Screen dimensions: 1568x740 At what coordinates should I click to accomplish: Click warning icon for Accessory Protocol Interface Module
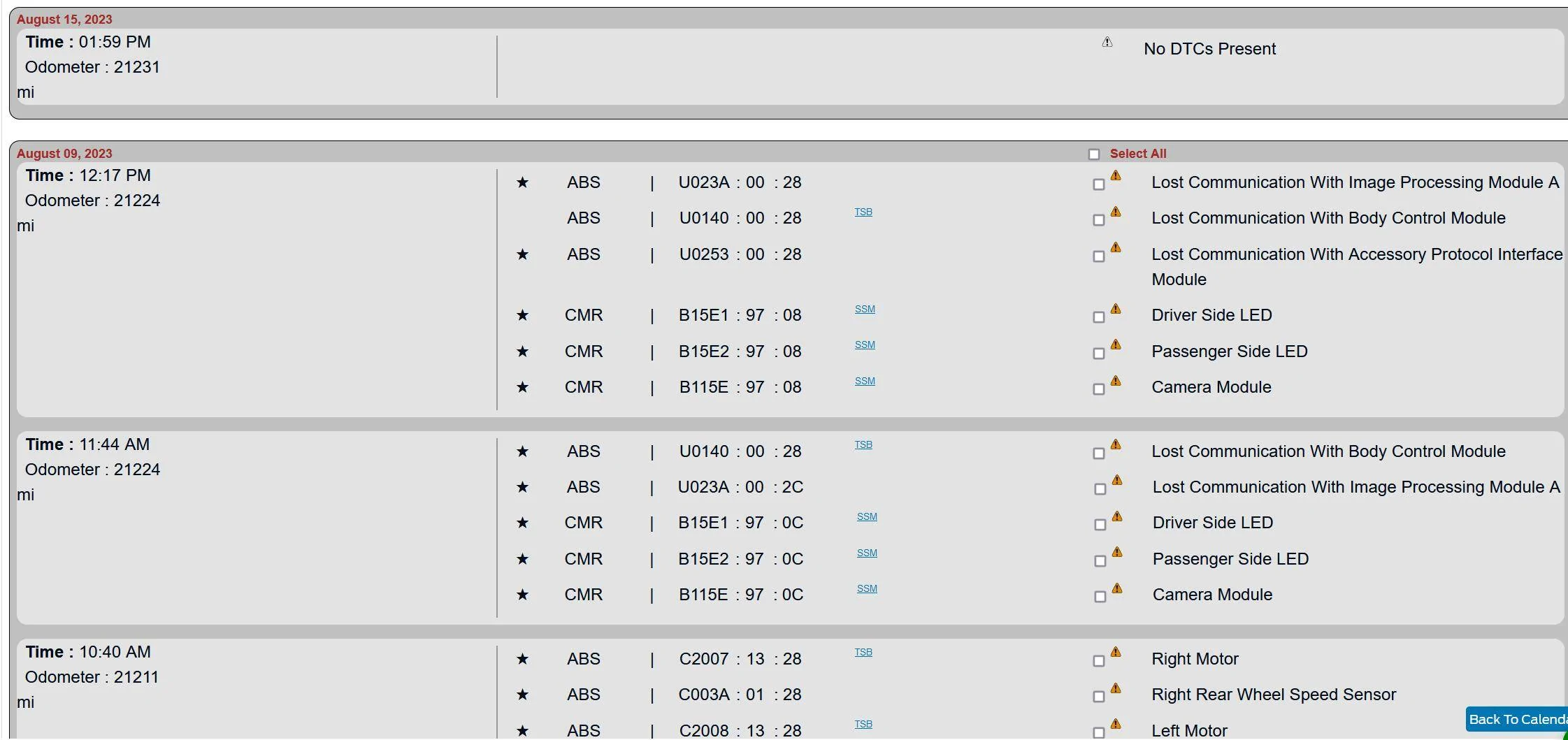(x=1116, y=247)
